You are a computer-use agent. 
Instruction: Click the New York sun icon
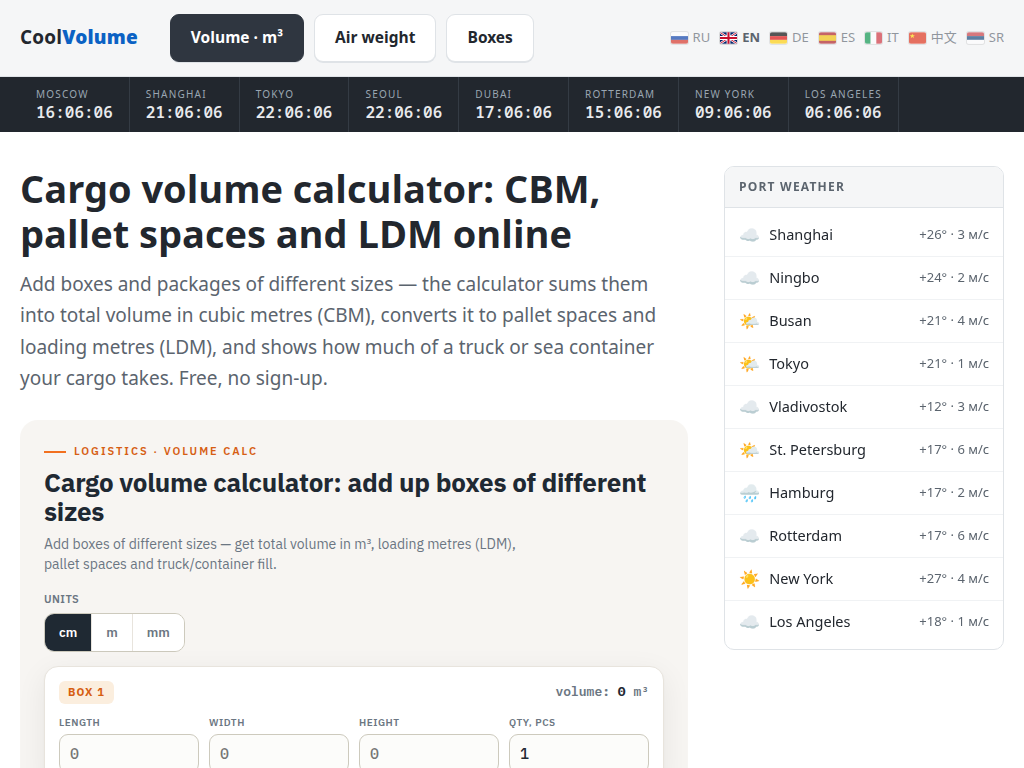pyautogui.click(x=749, y=579)
